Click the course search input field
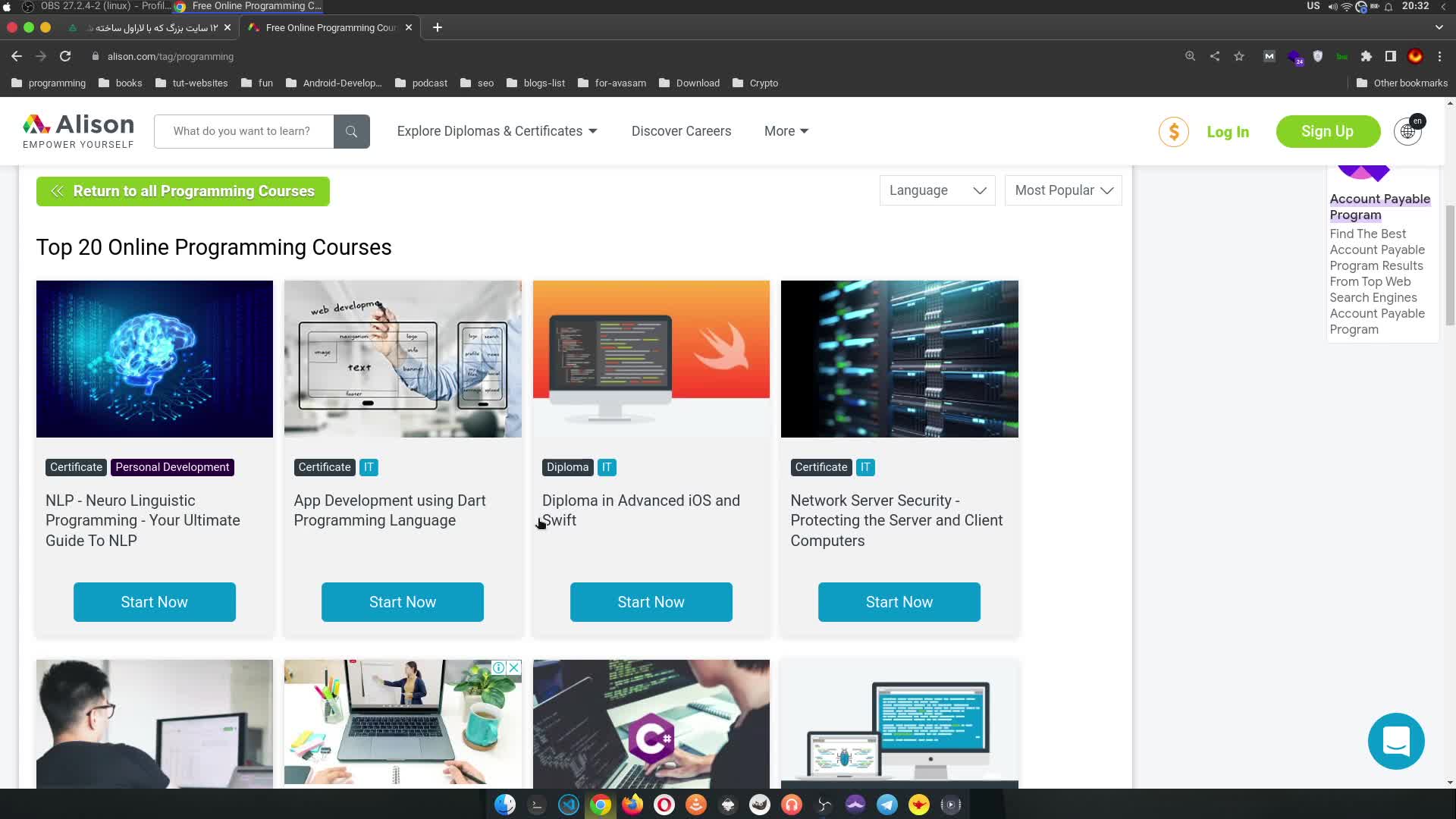The image size is (1456, 819). click(243, 131)
